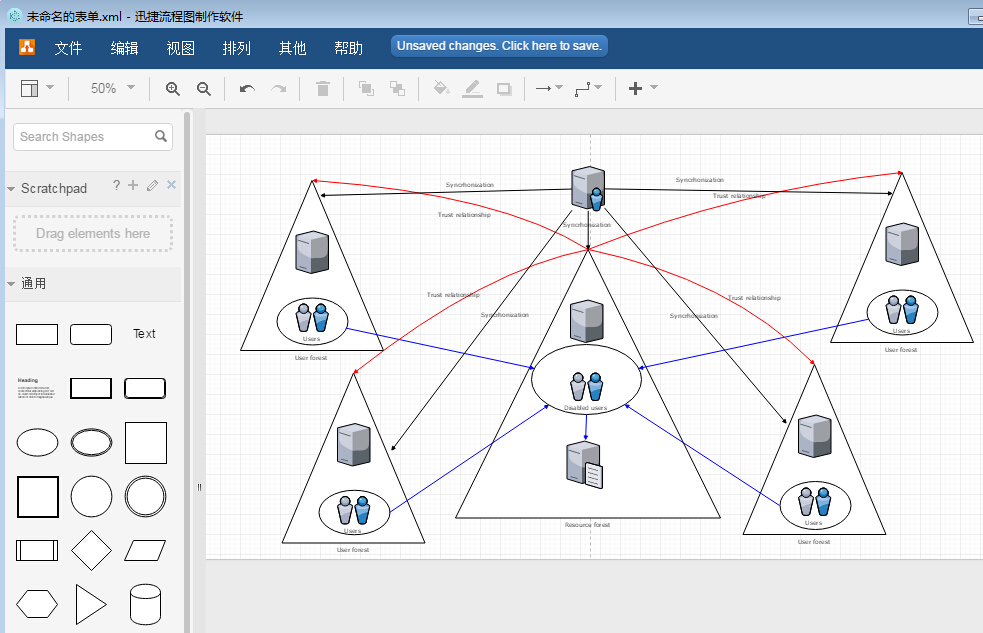Click the Search Shapes input field
The width and height of the screenshot is (983, 633).
(x=85, y=137)
